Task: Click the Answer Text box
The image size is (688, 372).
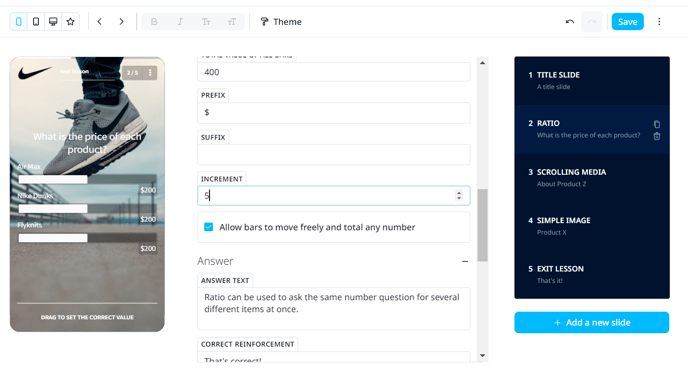Action: [x=333, y=308]
